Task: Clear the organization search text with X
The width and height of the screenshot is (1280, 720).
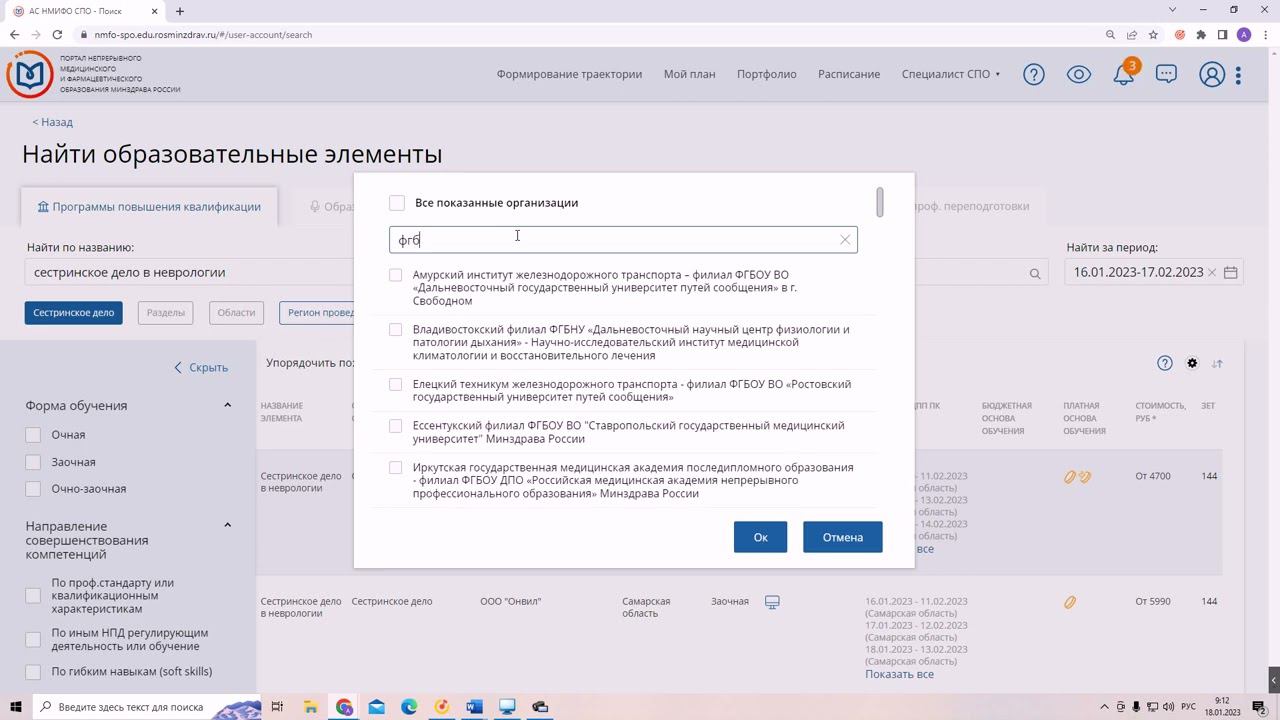Action: pyautogui.click(x=845, y=240)
